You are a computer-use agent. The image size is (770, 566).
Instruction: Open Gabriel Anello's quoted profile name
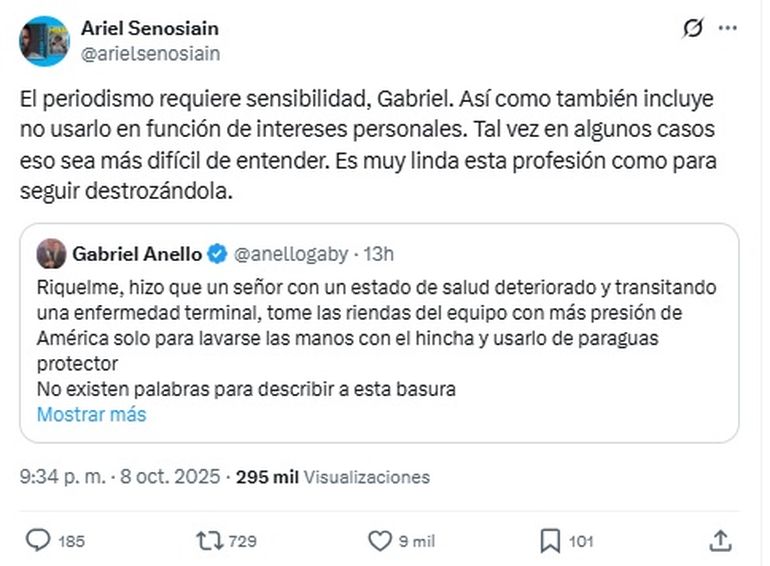click(135, 255)
